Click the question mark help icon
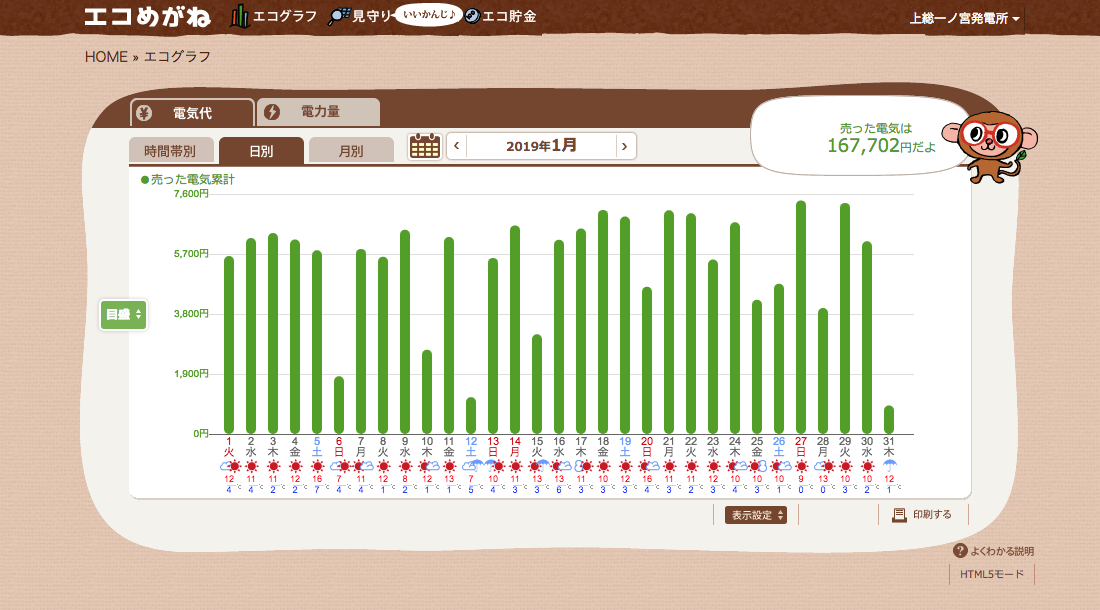 [960, 551]
